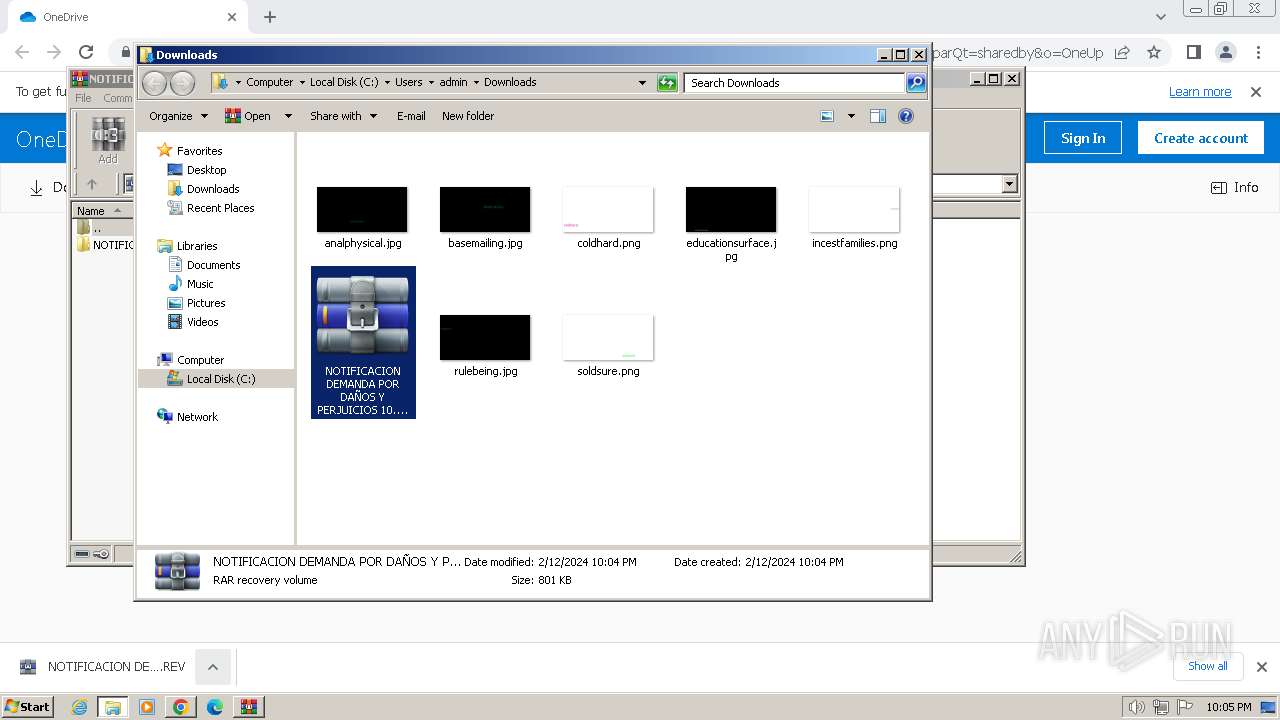This screenshot has width=1280, height=720.
Task: Bookmark this page star icon
Action: [x=1154, y=52]
